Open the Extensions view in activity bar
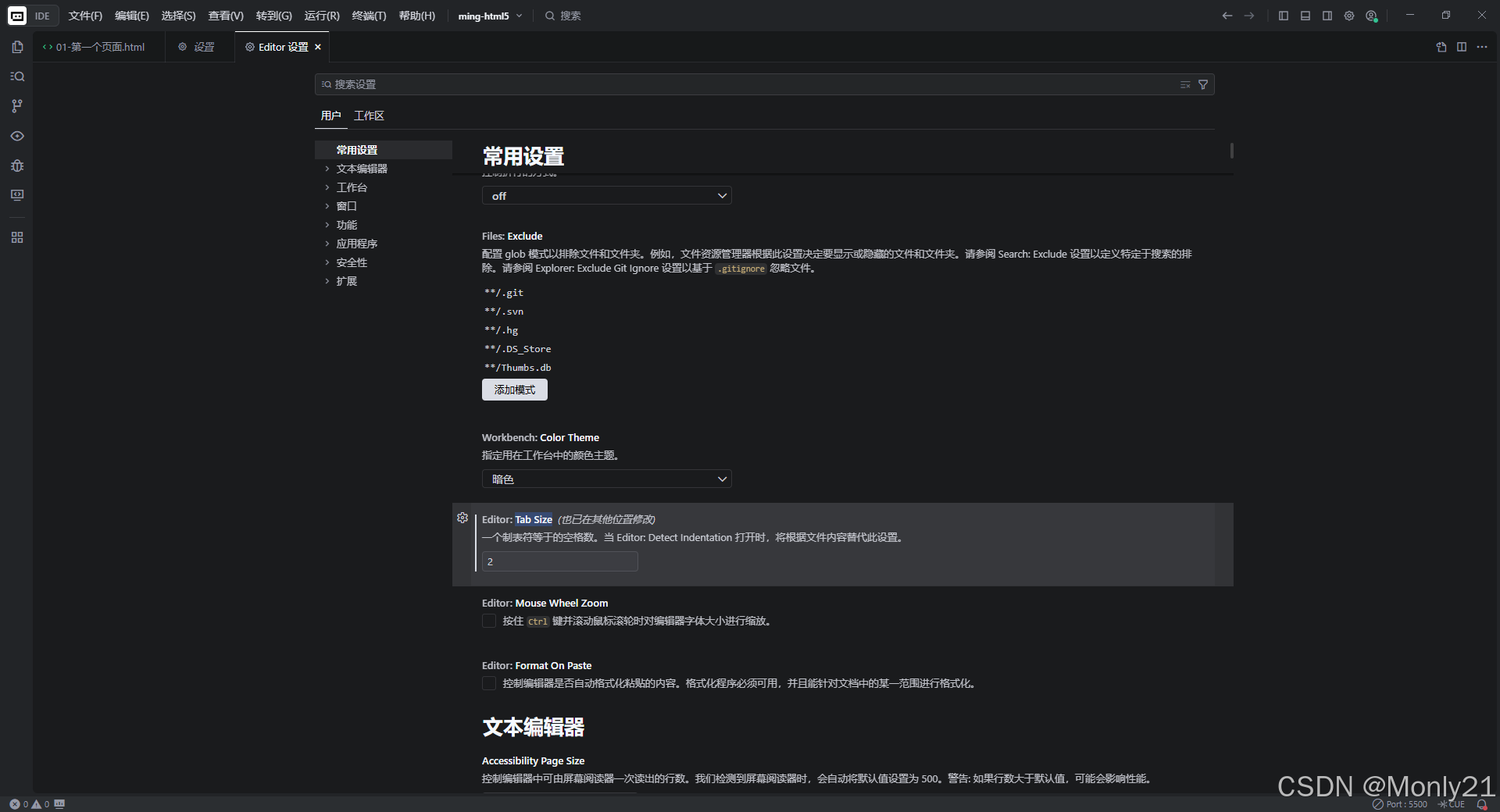The image size is (1500, 812). tap(17, 237)
